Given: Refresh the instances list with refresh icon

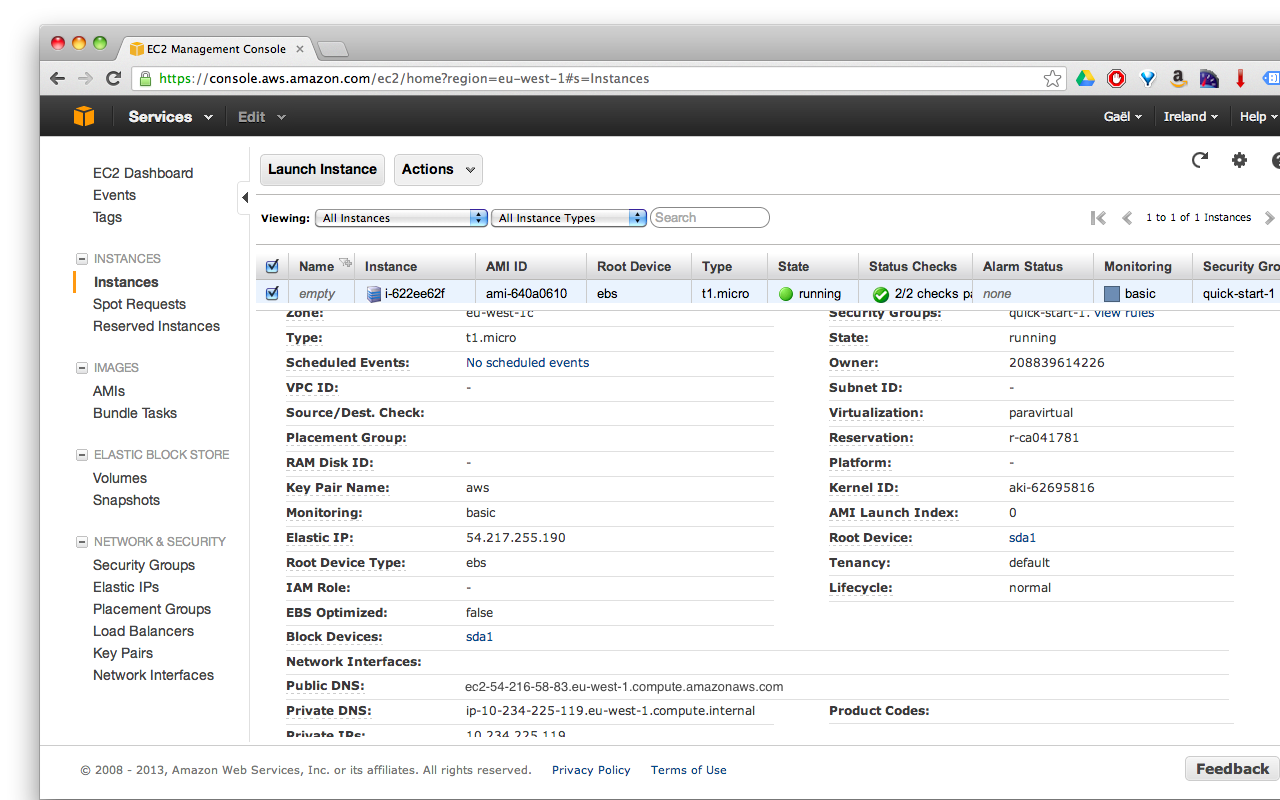Looking at the screenshot, I should tap(1199, 160).
